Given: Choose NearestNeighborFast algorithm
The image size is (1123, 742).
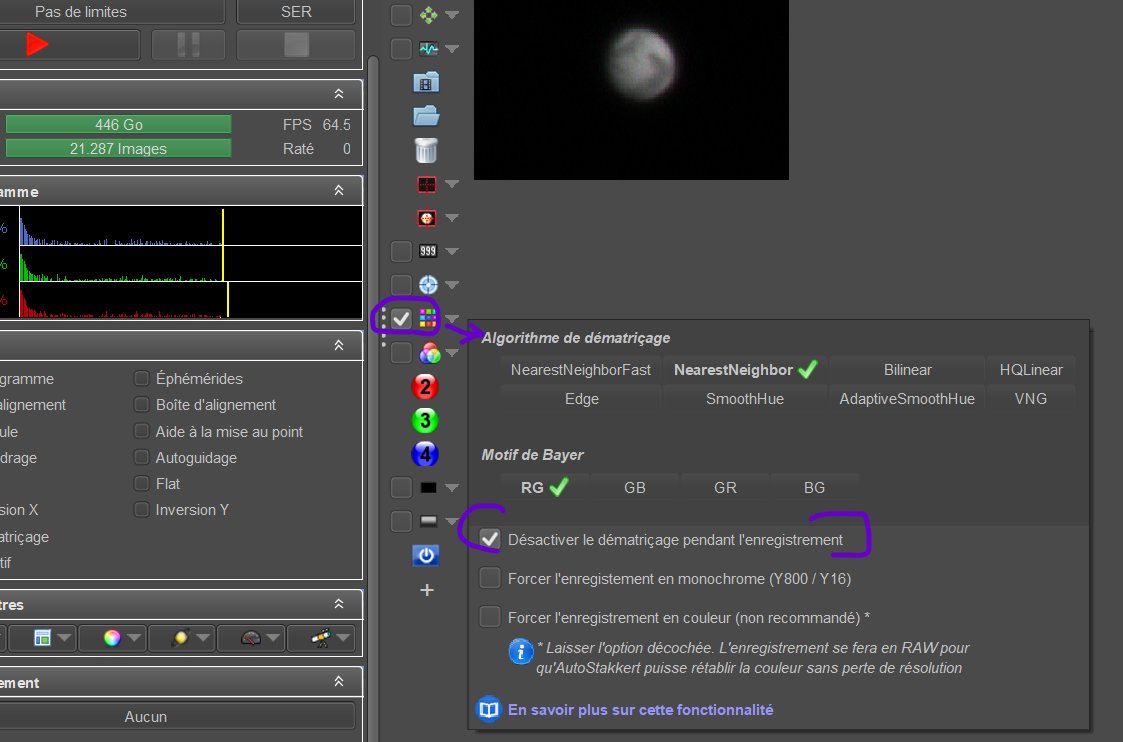Looking at the screenshot, I should pyautogui.click(x=581, y=370).
